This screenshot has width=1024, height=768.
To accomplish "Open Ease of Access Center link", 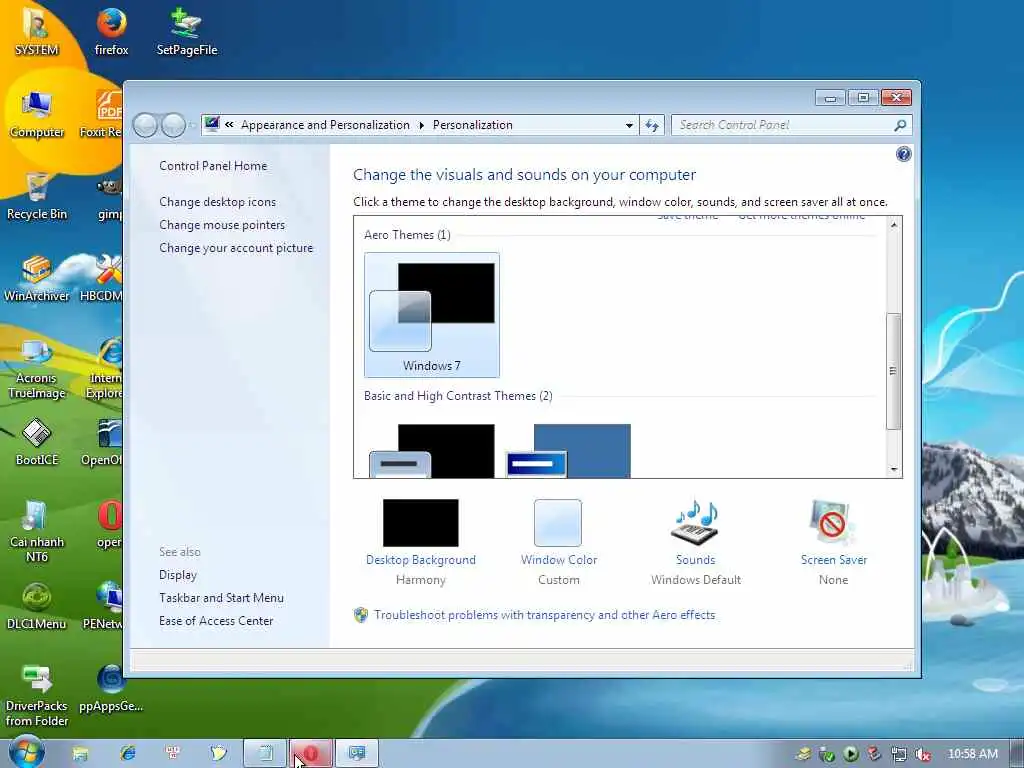I will (x=216, y=620).
